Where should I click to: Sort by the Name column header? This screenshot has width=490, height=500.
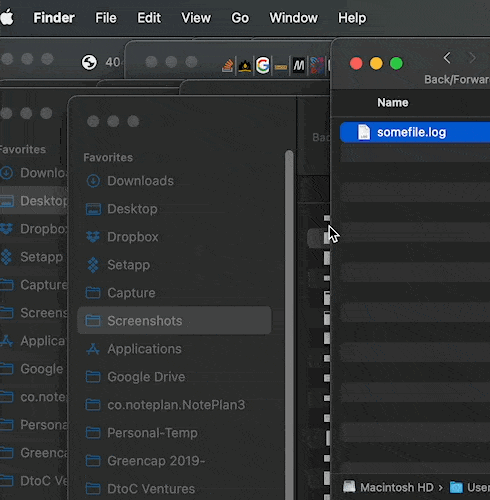pos(393,103)
